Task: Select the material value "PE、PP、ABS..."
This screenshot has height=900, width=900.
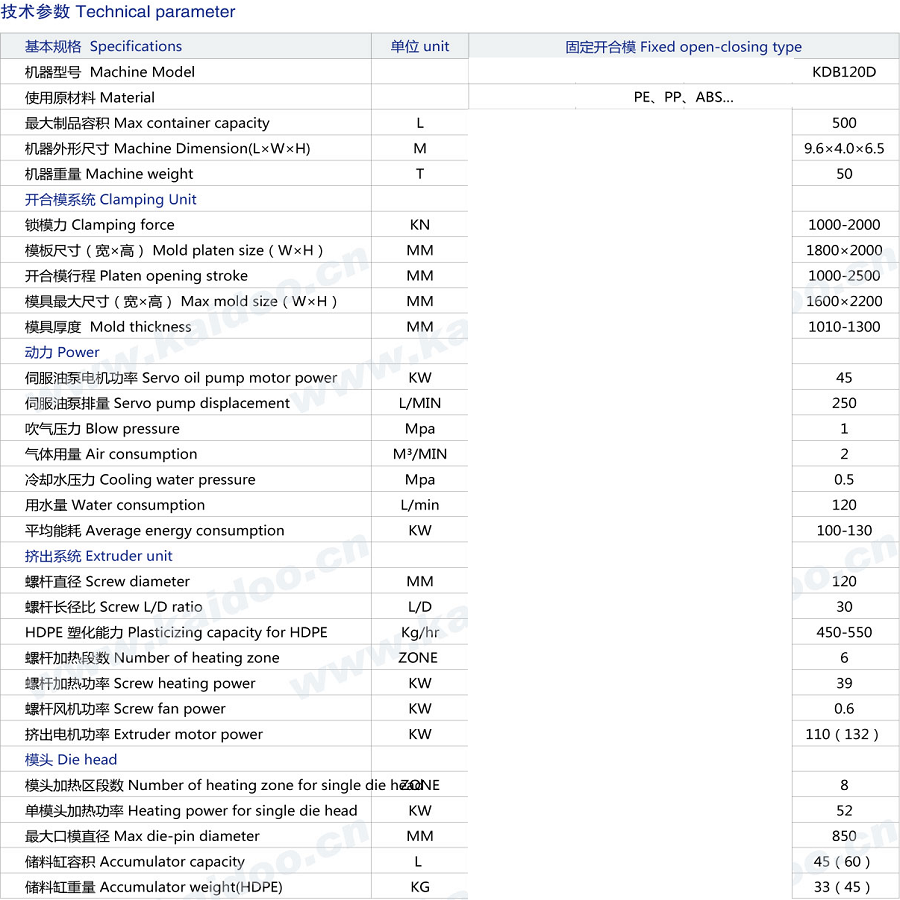Action: point(683,97)
